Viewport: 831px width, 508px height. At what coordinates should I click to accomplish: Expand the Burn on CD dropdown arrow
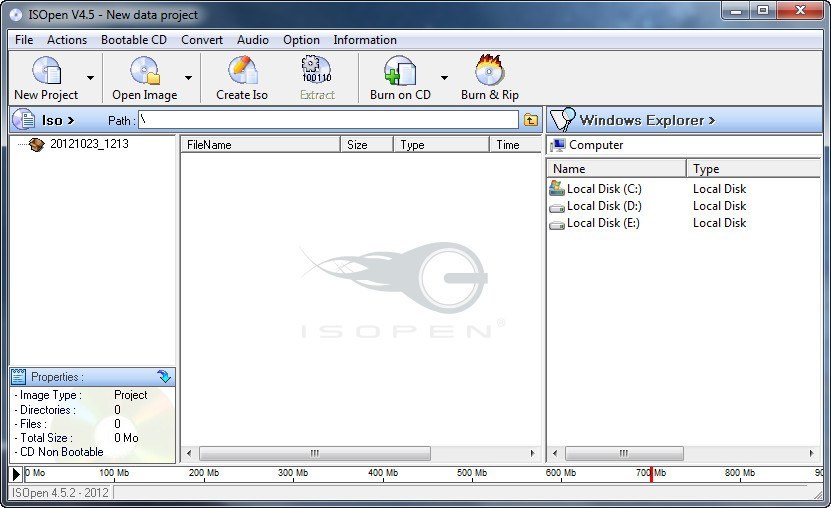pyautogui.click(x=444, y=78)
